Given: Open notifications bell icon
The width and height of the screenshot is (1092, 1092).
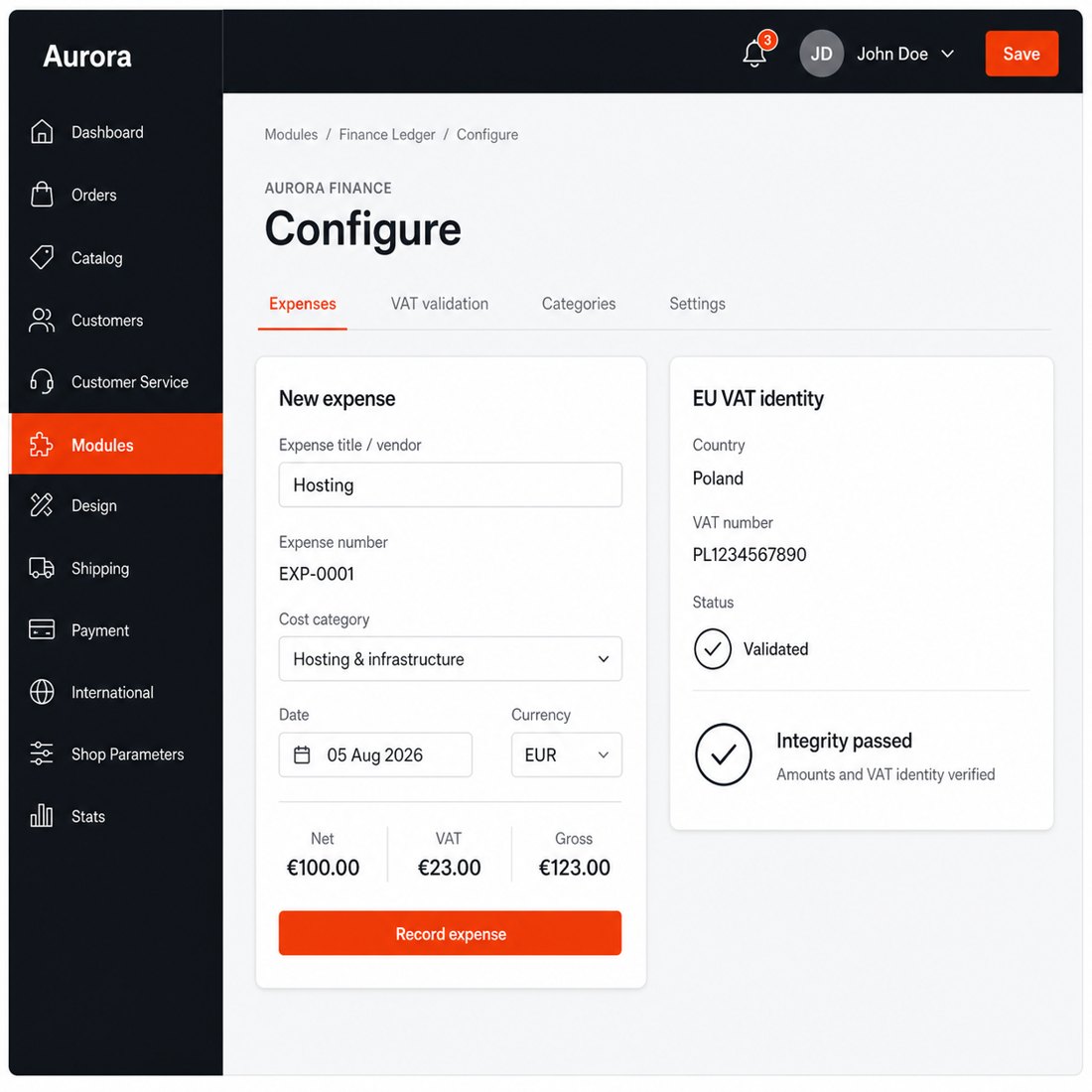Looking at the screenshot, I should pos(754,54).
